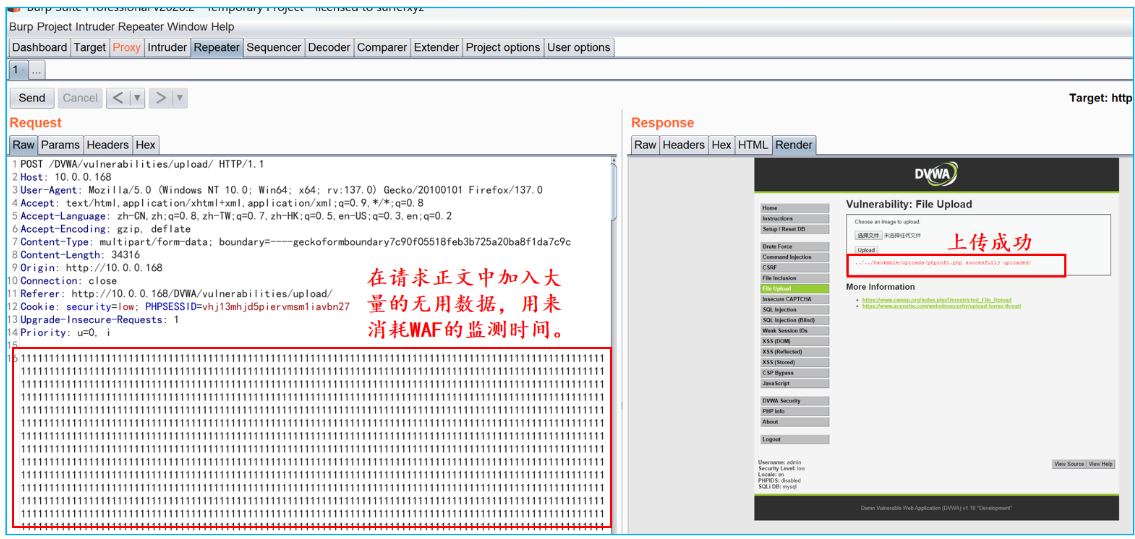Open Insecure CAPTCHA in DVWA sidebar
Image resolution: width=1135 pixels, height=539 pixels.
[795, 299]
